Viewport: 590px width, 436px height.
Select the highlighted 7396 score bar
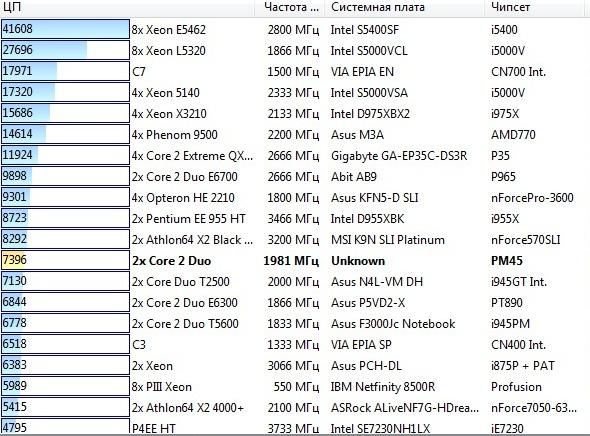point(65,260)
